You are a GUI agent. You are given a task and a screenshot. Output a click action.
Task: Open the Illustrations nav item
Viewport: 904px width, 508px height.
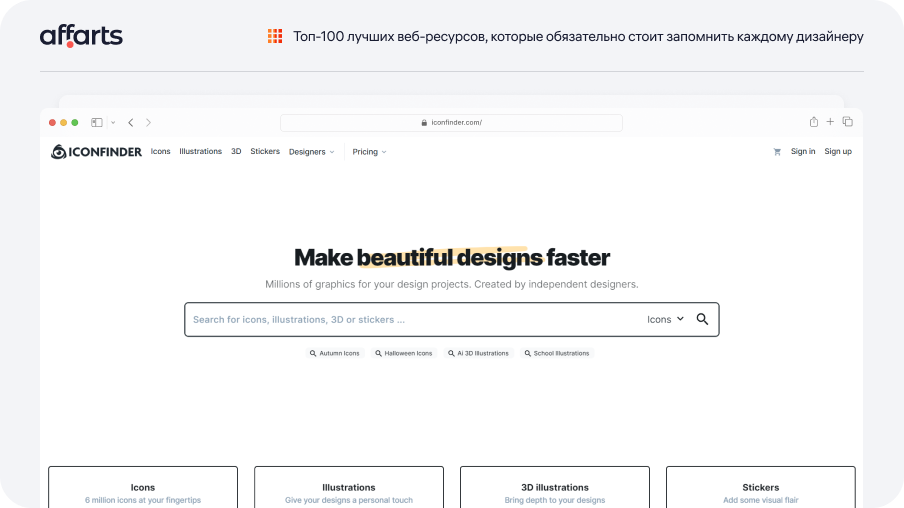coord(201,151)
